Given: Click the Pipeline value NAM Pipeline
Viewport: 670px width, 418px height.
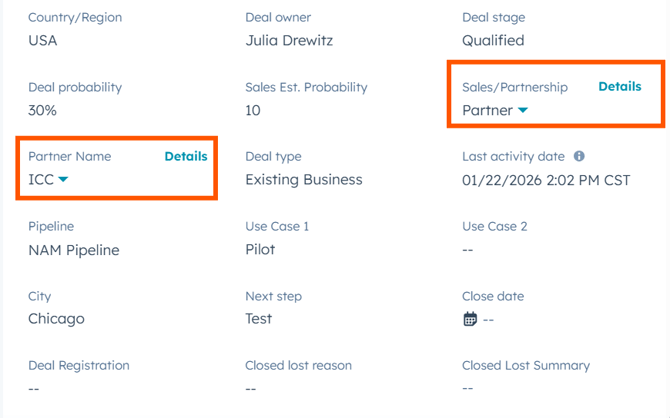Looking at the screenshot, I should (x=74, y=250).
